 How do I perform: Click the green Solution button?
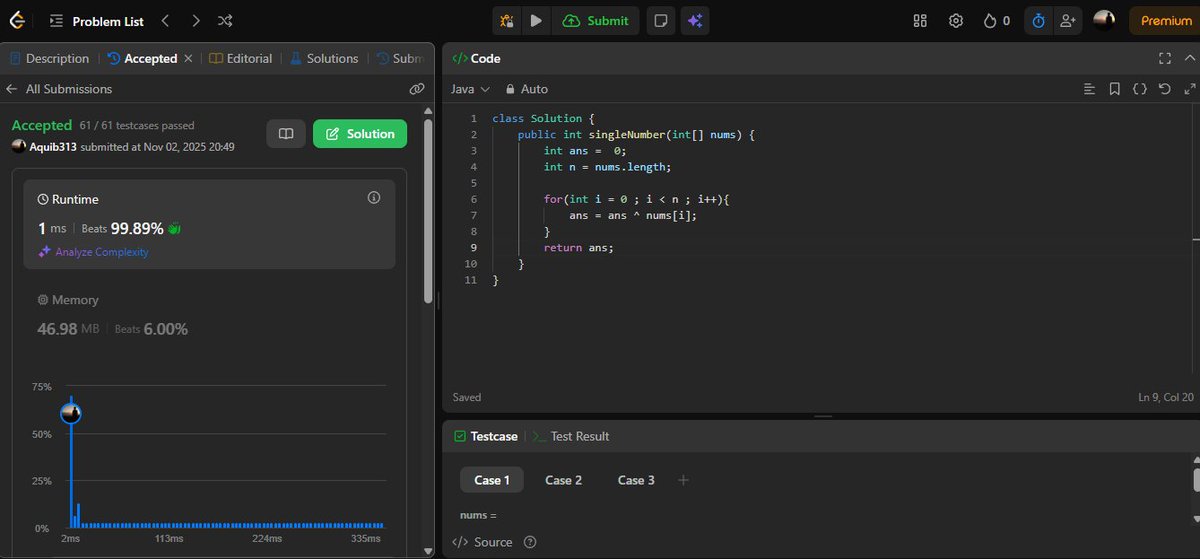(x=360, y=134)
